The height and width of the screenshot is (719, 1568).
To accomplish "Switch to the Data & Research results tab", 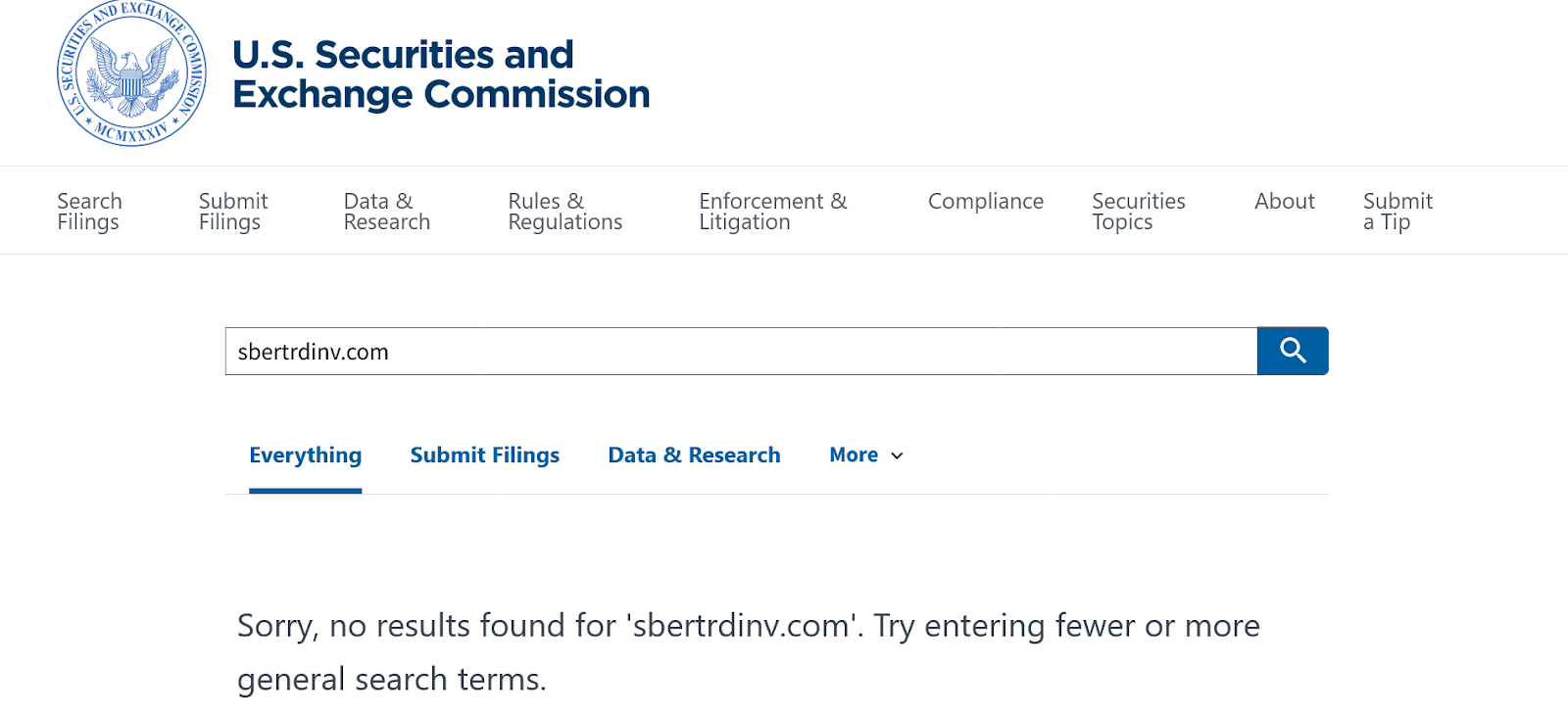I will pos(694,455).
